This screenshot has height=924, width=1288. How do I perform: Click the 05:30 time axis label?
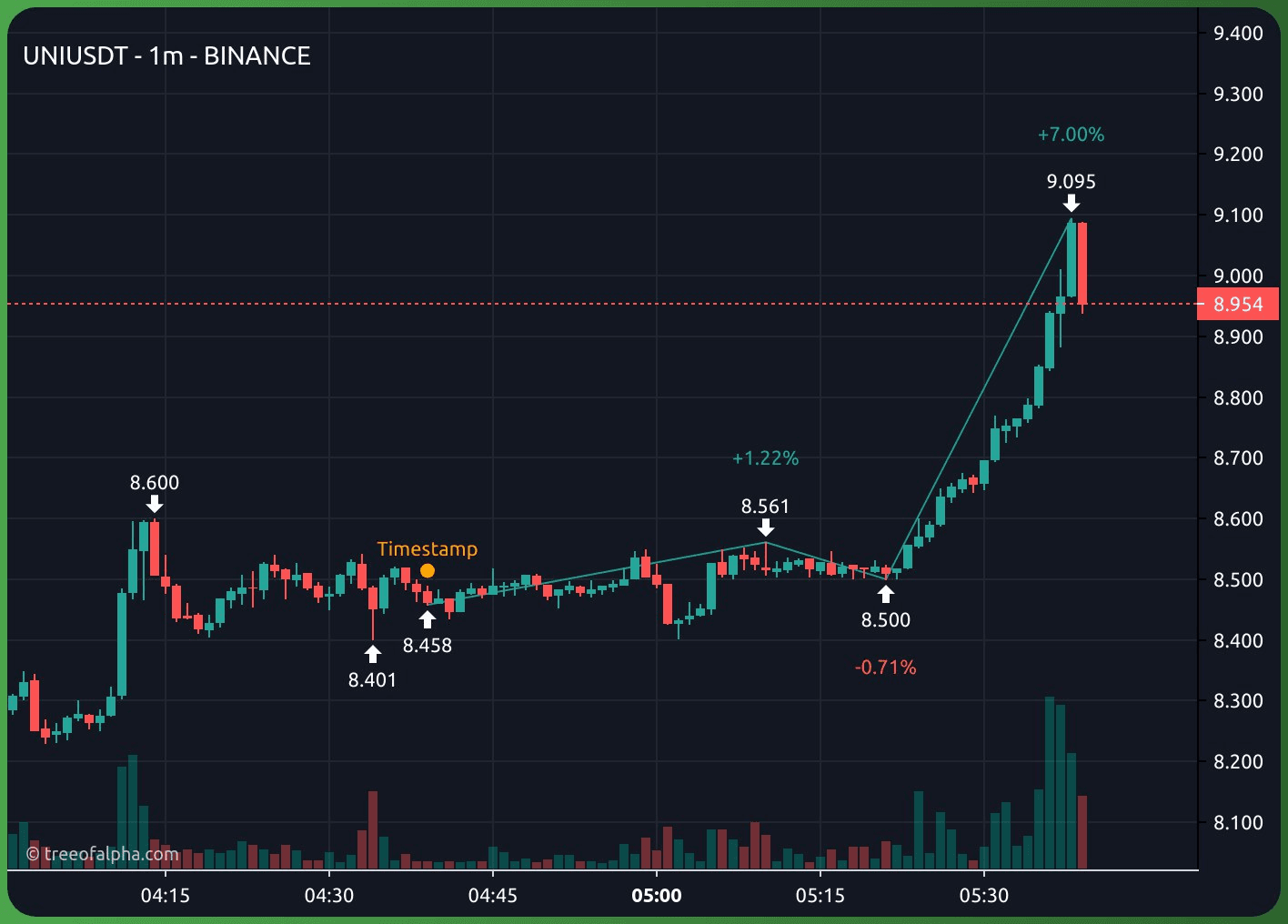click(x=984, y=896)
